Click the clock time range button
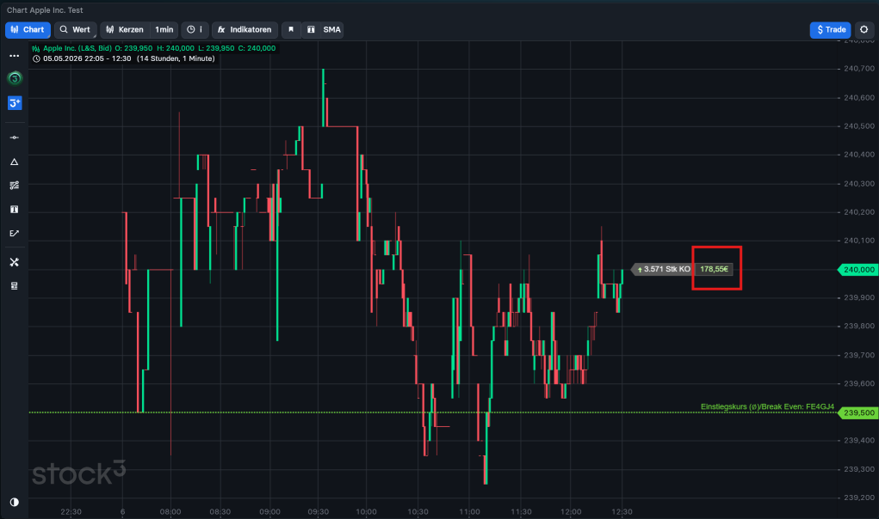 [195, 30]
